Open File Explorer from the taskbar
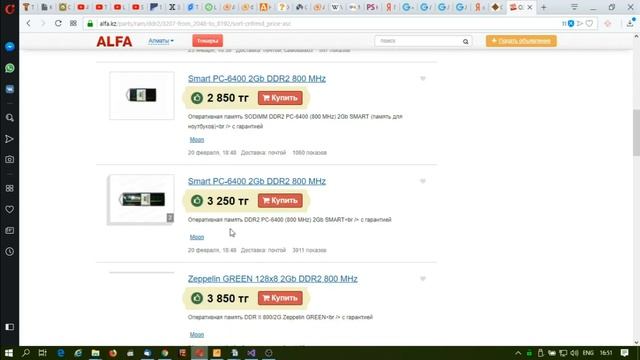Viewport: 640px width, 360px height. coord(95,353)
